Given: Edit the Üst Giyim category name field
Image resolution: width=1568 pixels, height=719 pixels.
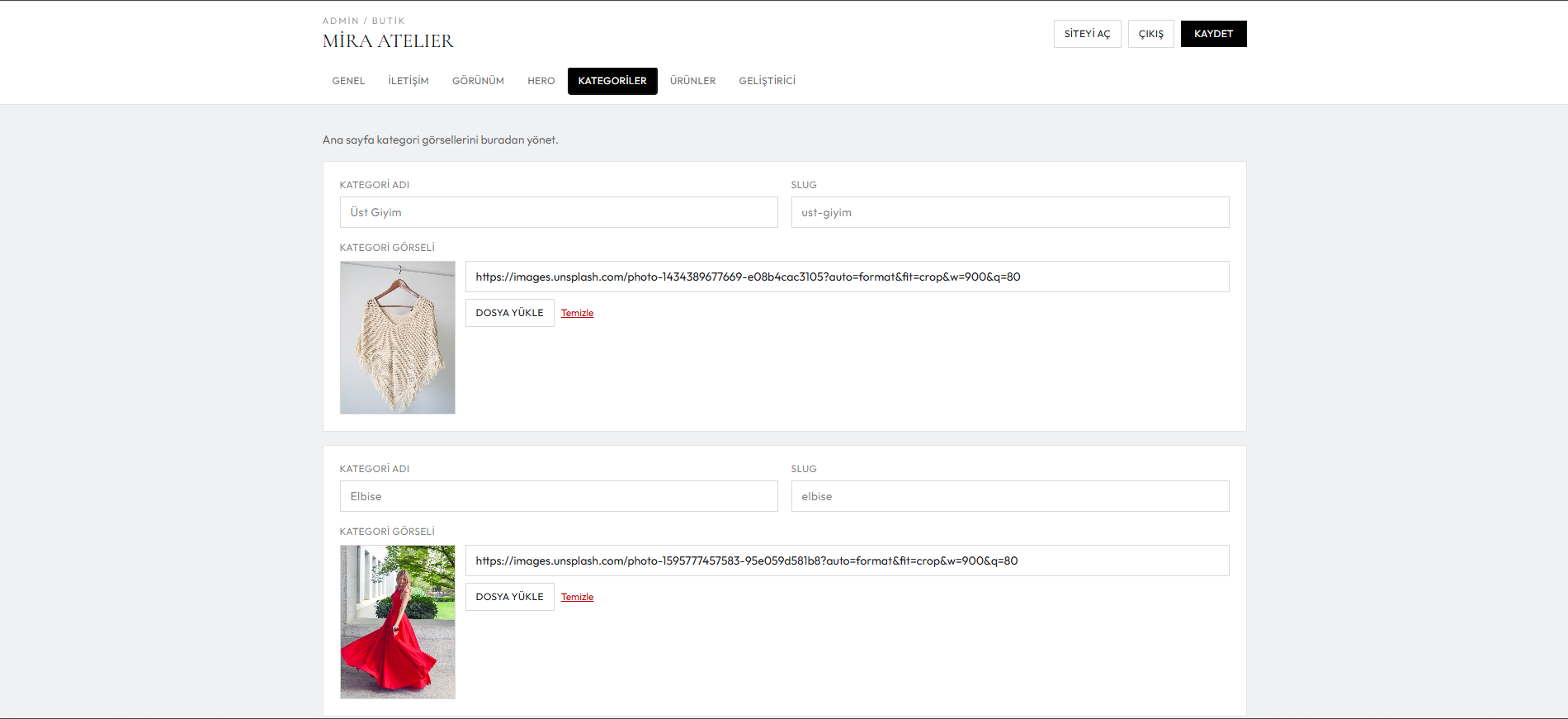Looking at the screenshot, I should tap(559, 212).
